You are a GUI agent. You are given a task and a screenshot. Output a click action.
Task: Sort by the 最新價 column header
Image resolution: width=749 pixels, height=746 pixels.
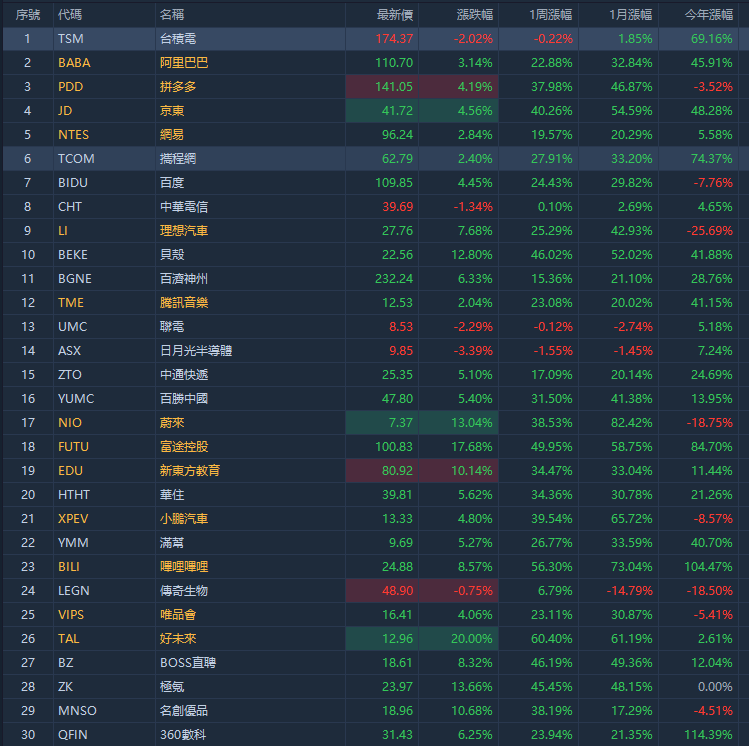(x=395, y=15)
